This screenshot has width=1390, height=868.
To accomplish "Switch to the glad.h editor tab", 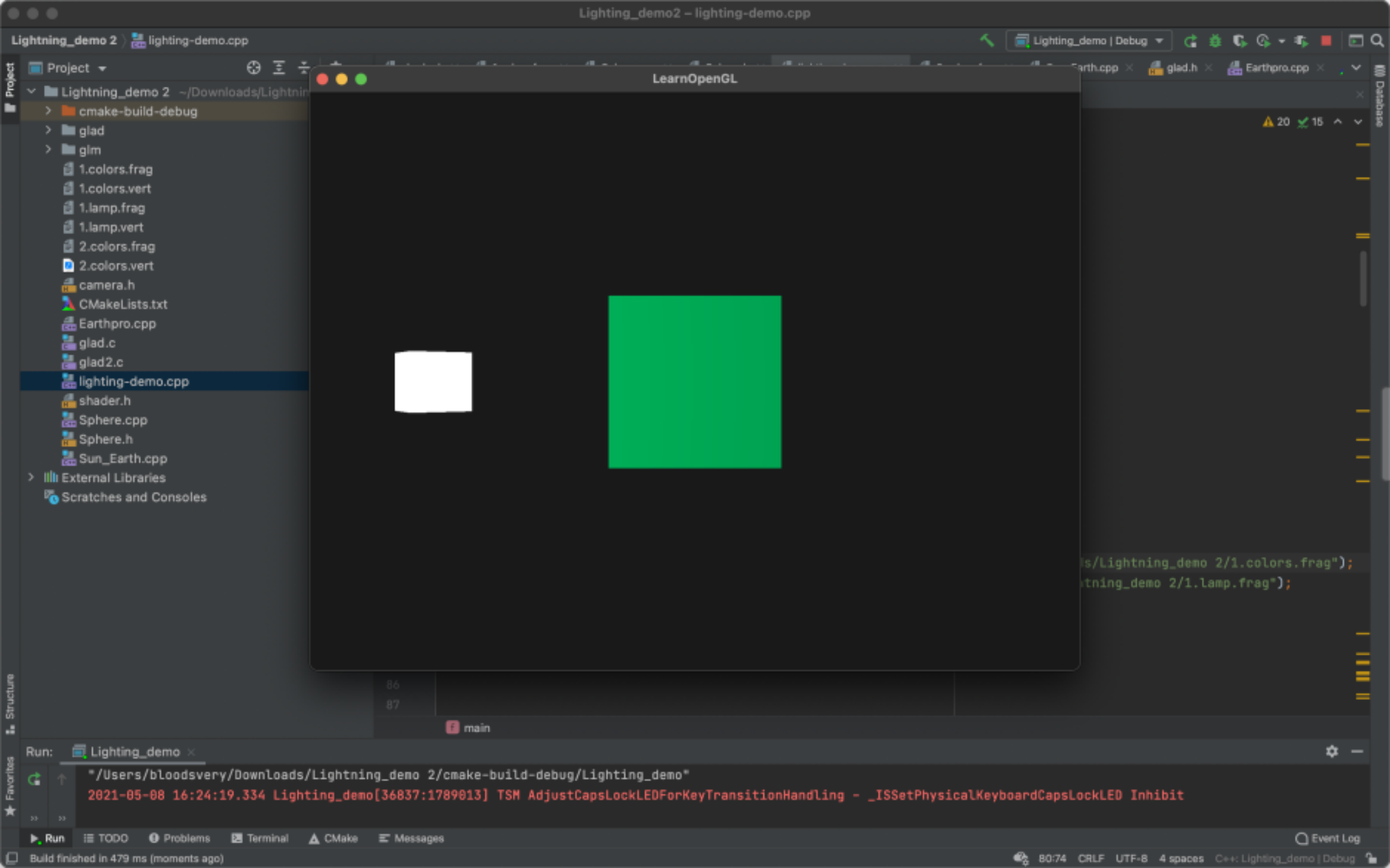I will pos(1181,68).
